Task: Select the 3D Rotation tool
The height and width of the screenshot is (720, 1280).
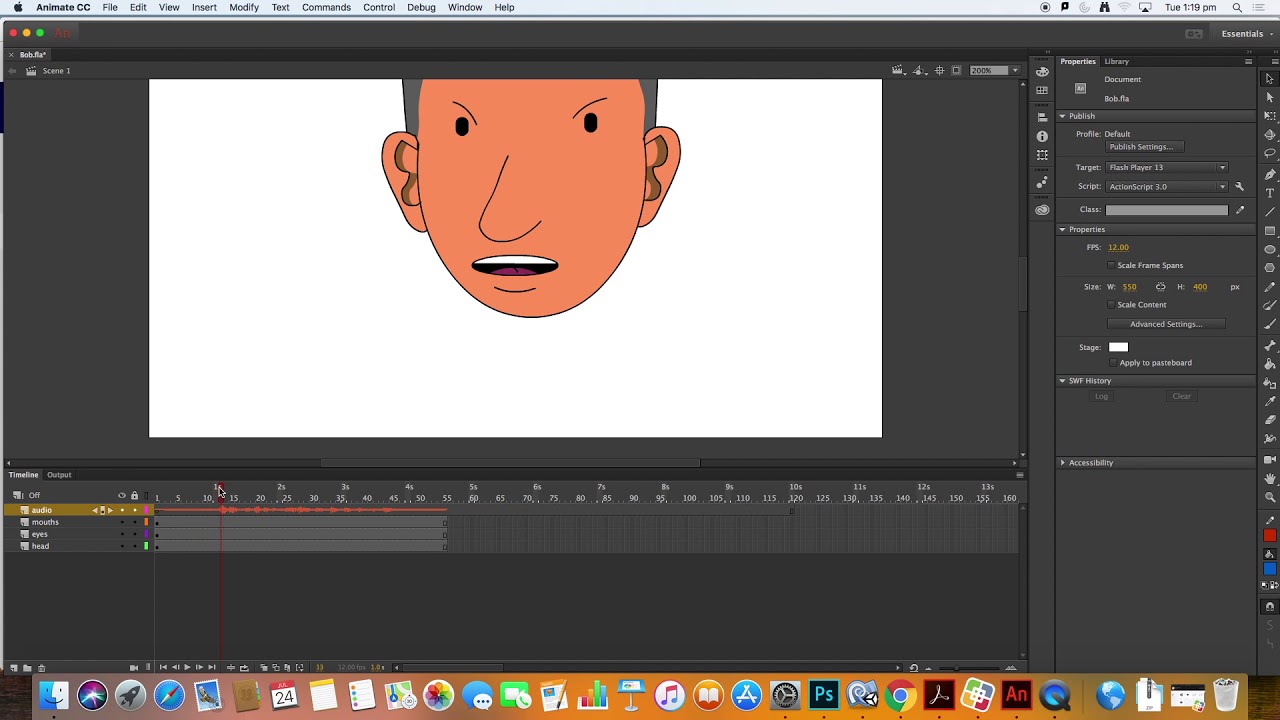Action: click(1270, 134)
